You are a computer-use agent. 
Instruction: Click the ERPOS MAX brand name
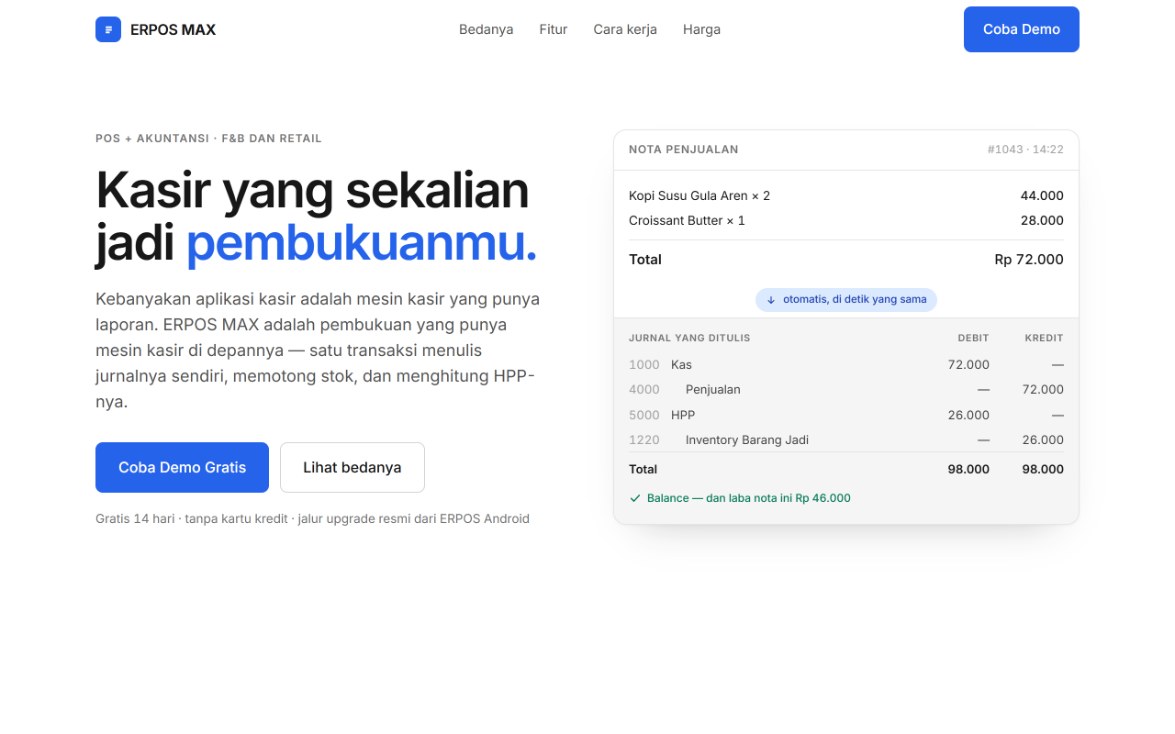(172, 30)
